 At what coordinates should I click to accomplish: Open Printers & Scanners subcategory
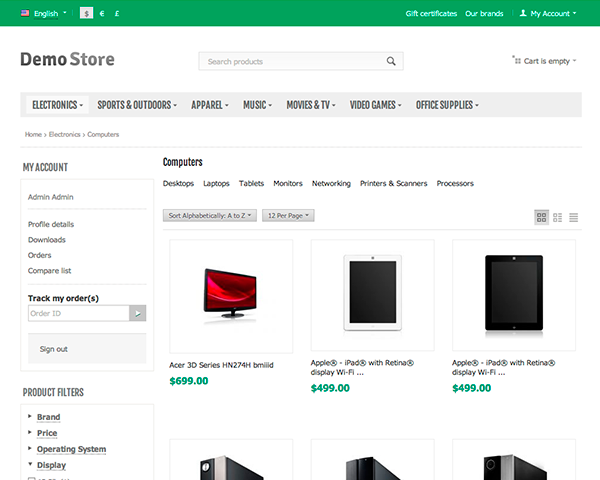393,183
